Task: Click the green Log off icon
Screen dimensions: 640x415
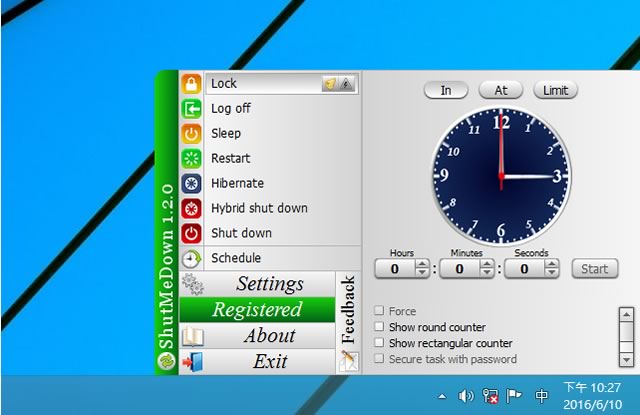Action: pos(191,108)
